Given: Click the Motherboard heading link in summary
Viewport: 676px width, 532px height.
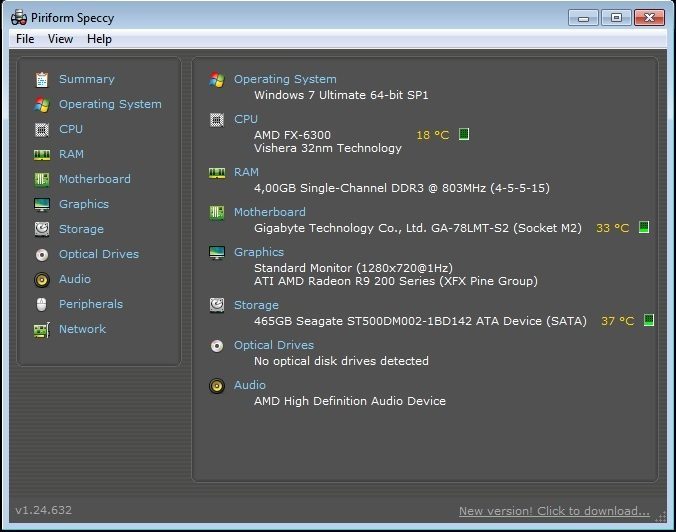Looking at the screenshot, I should [x=270, y=212].
